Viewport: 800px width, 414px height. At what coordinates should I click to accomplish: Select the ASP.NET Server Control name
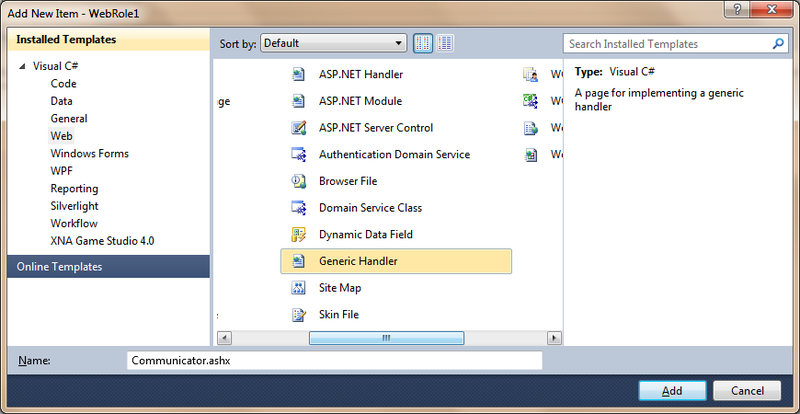[376, 128]
